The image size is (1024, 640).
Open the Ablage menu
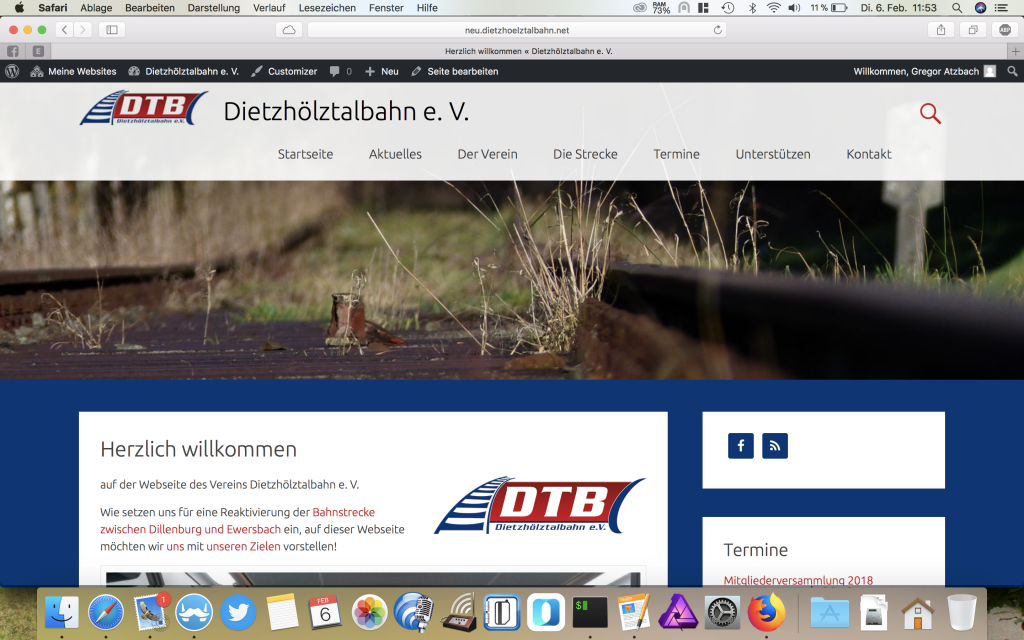coord(96,8)
